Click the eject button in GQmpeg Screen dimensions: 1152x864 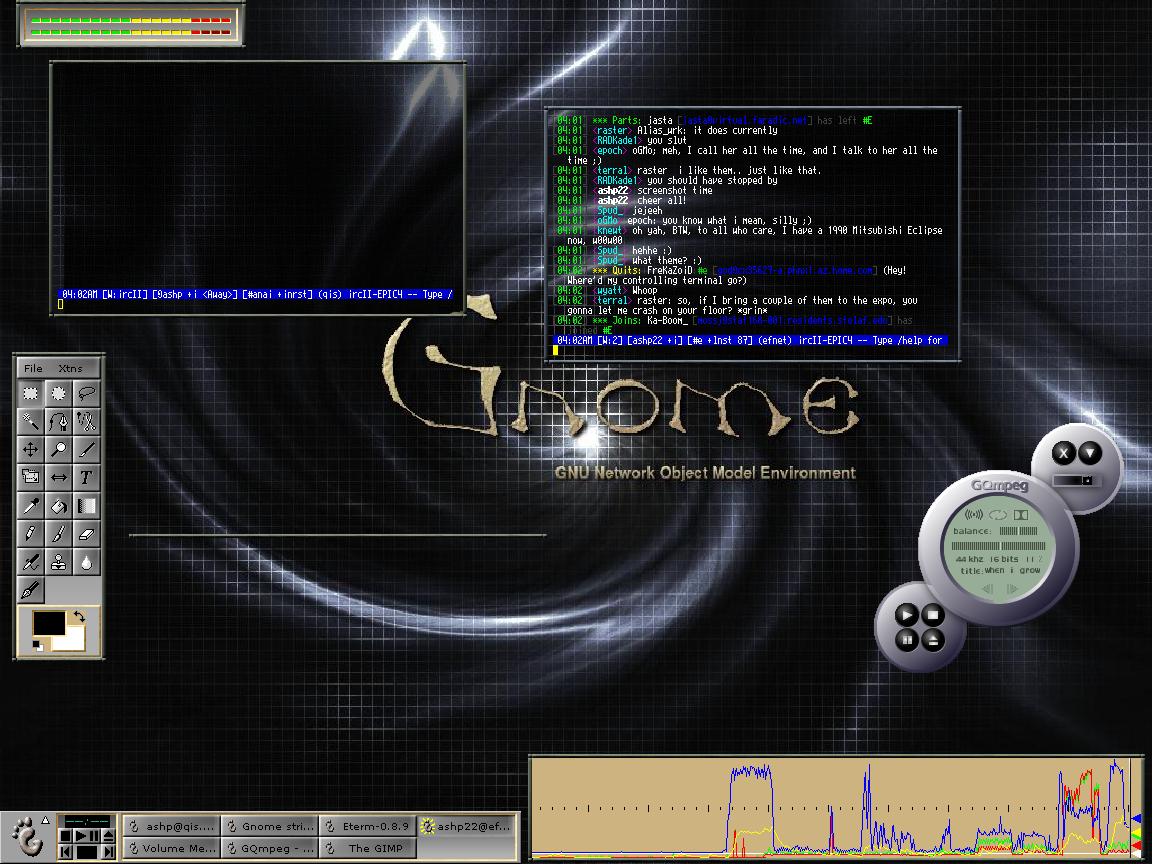click(x=933, y=641)
